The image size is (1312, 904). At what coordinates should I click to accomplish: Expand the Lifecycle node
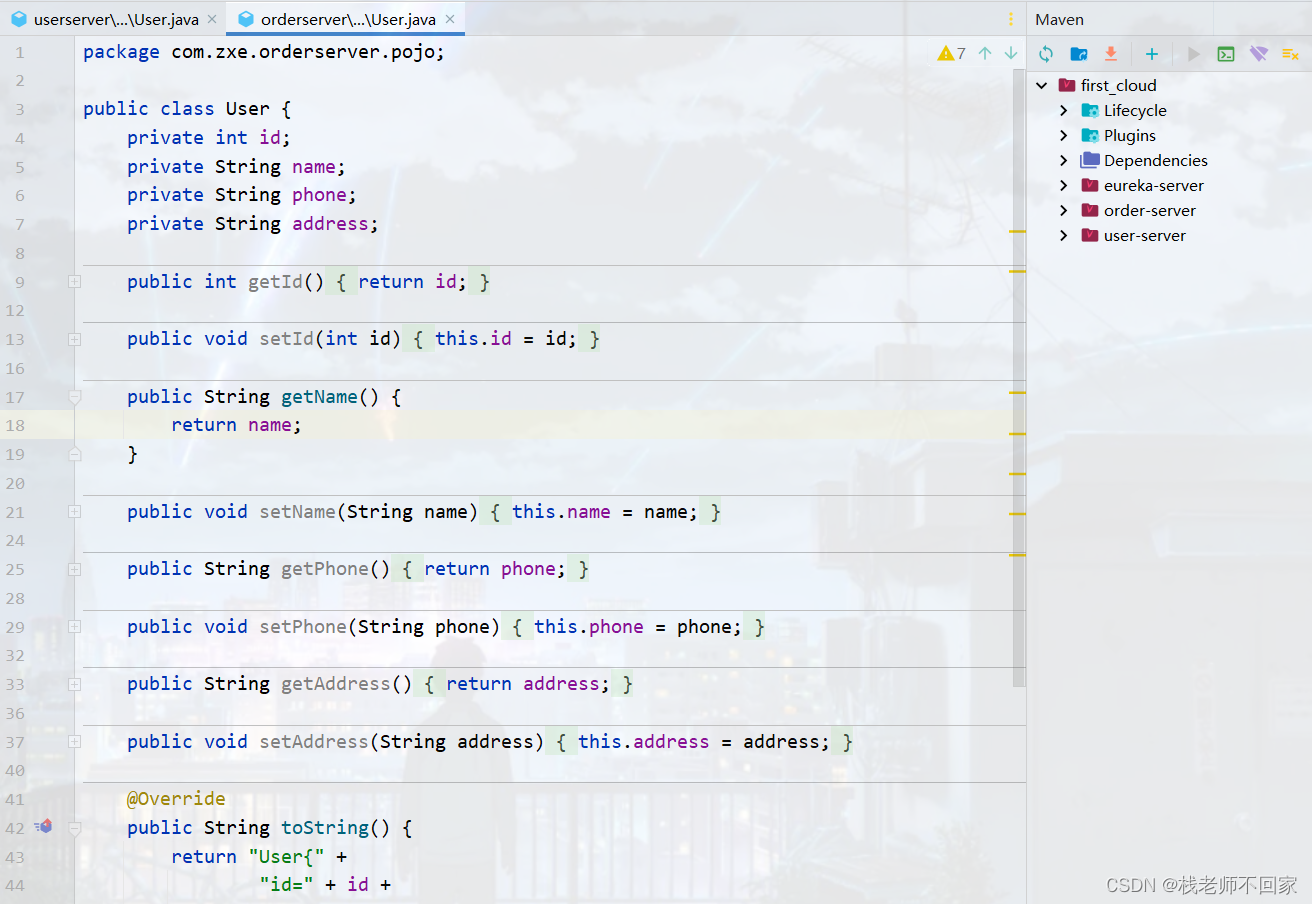pos(1064,111)
